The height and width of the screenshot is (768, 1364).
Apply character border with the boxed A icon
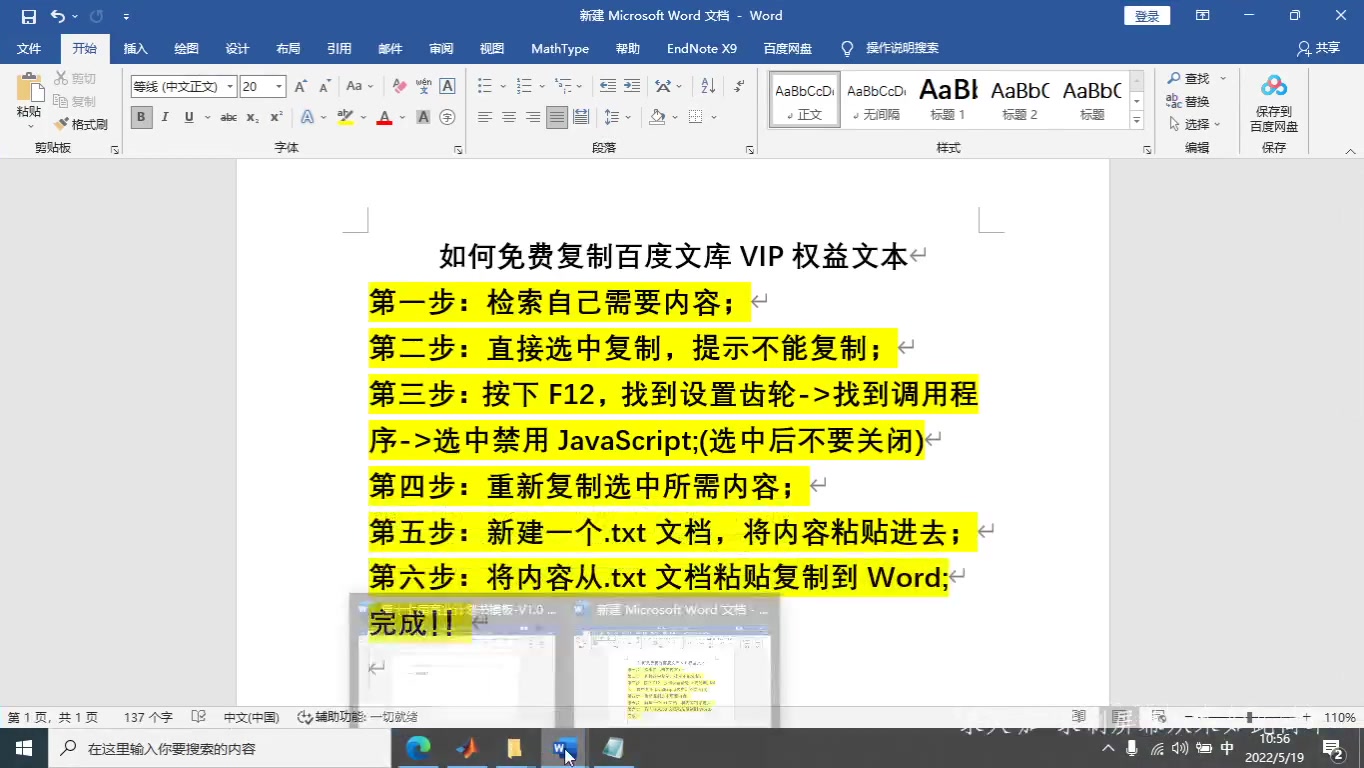click(x=447, y=87)
